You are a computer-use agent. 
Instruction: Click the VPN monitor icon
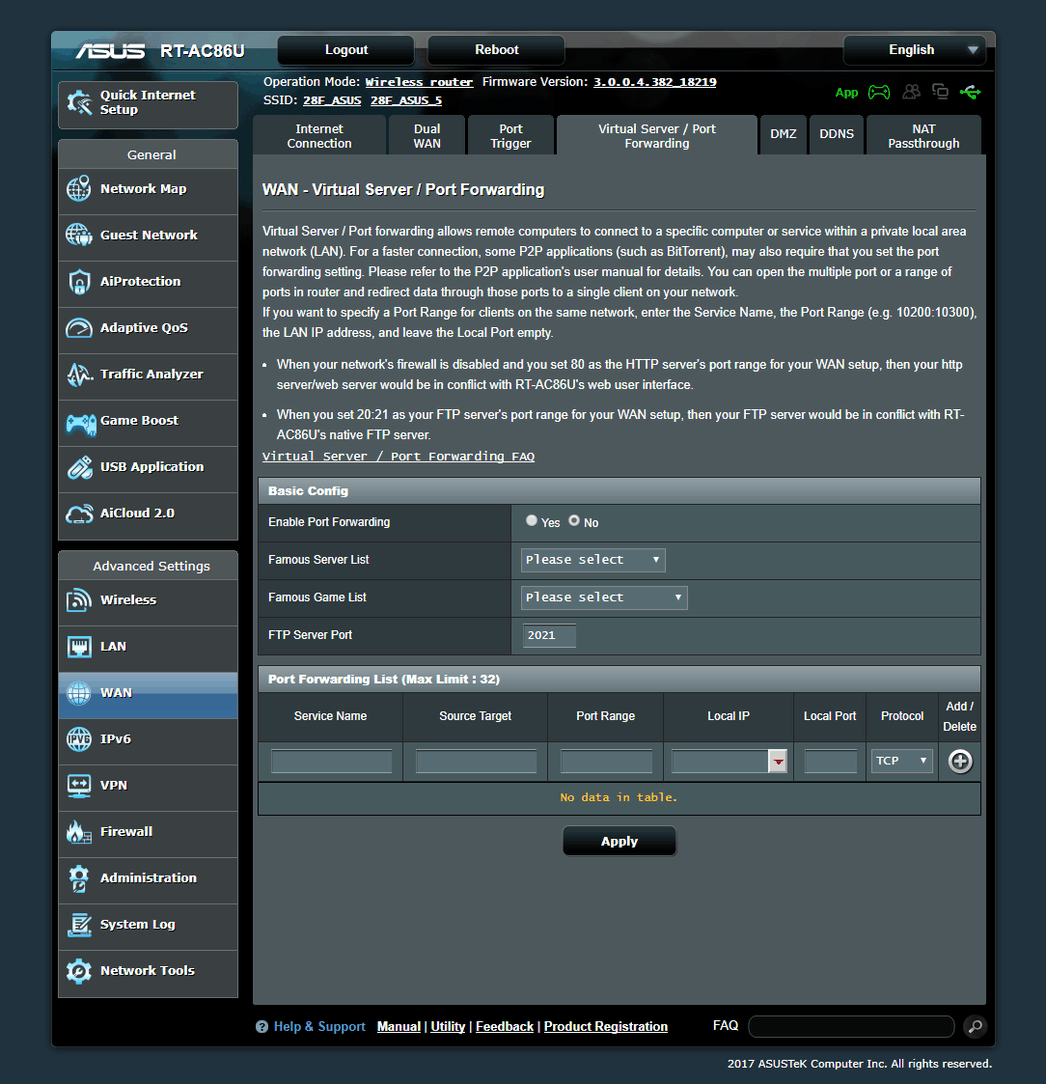[x=79, y=786]
